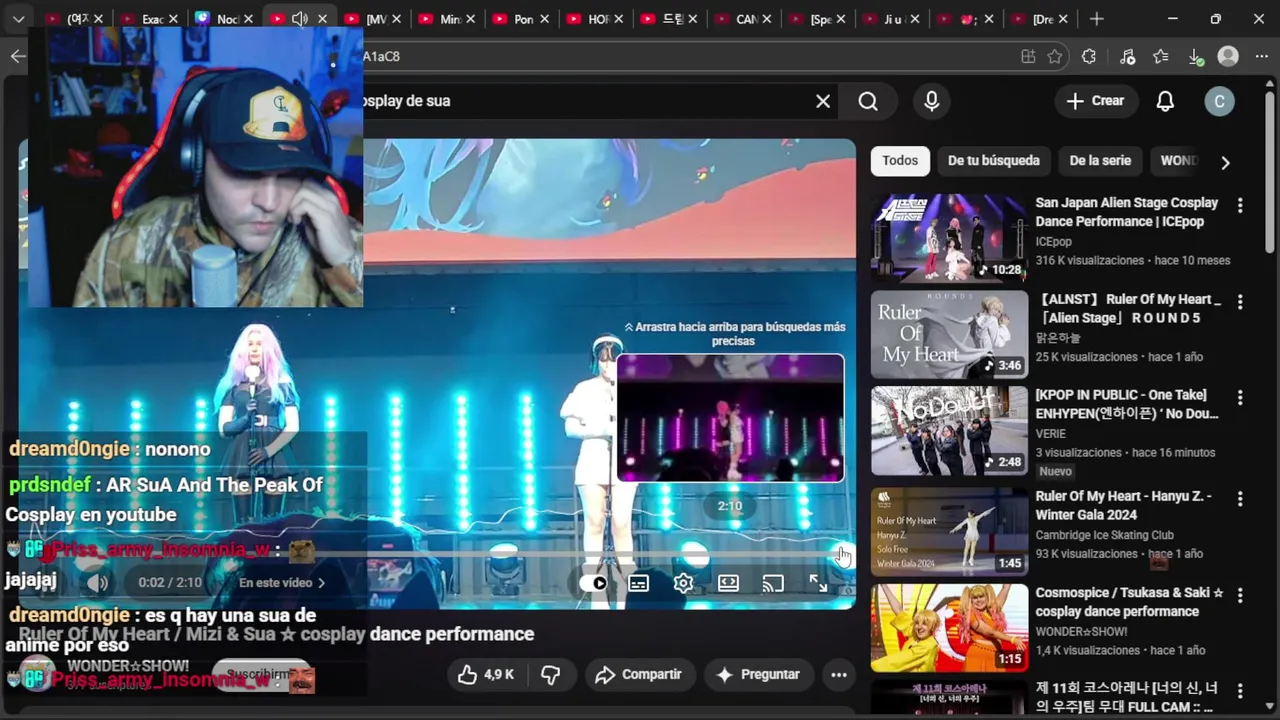1280x720 pixels.
Task: Open the notifications bell
Action: (1165, 101)
